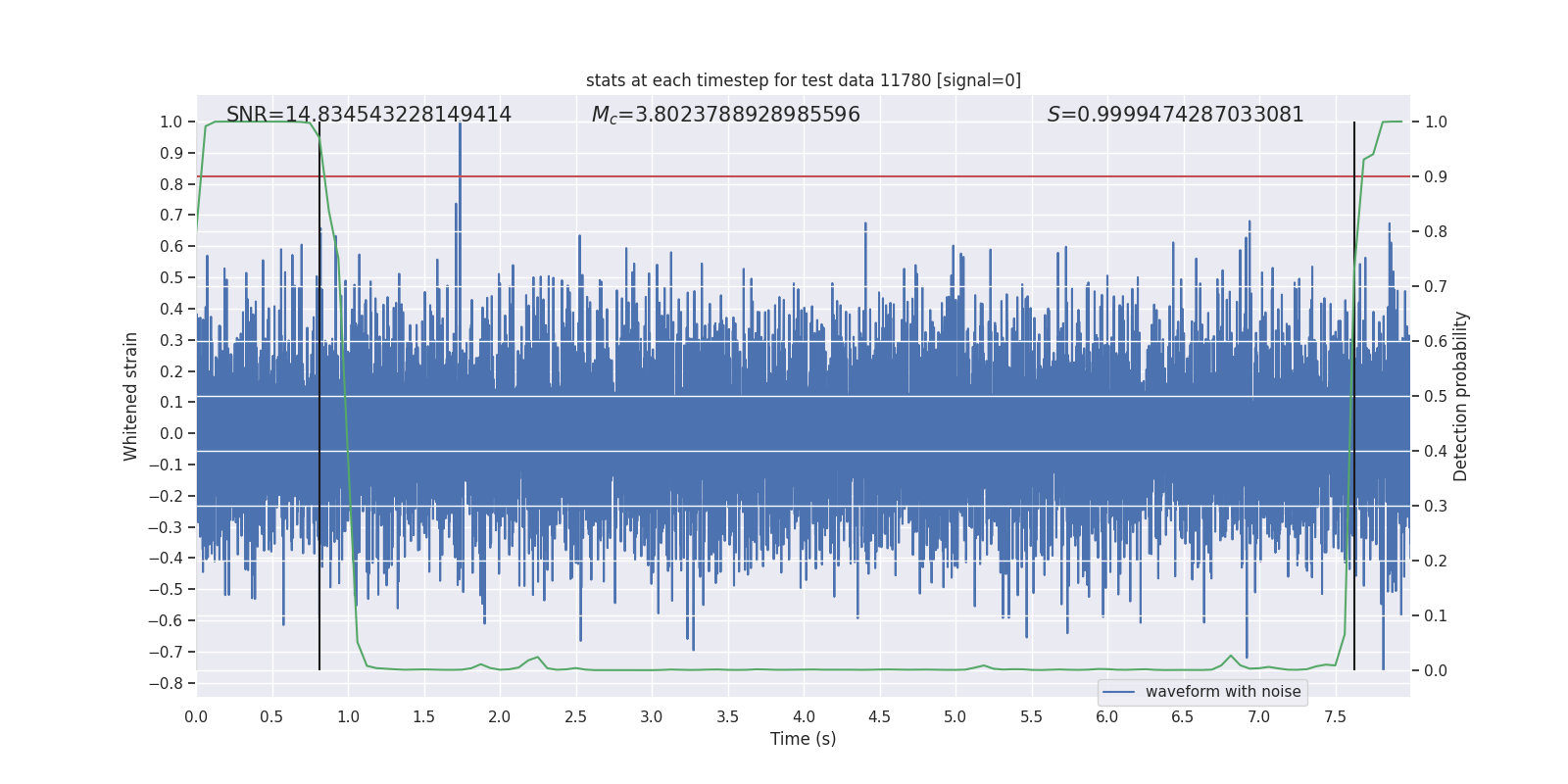The height and width of the screenshot is (784, 1568).
Task: Click the left y-axis tick label 0.5
Action: tap(171, 277)
